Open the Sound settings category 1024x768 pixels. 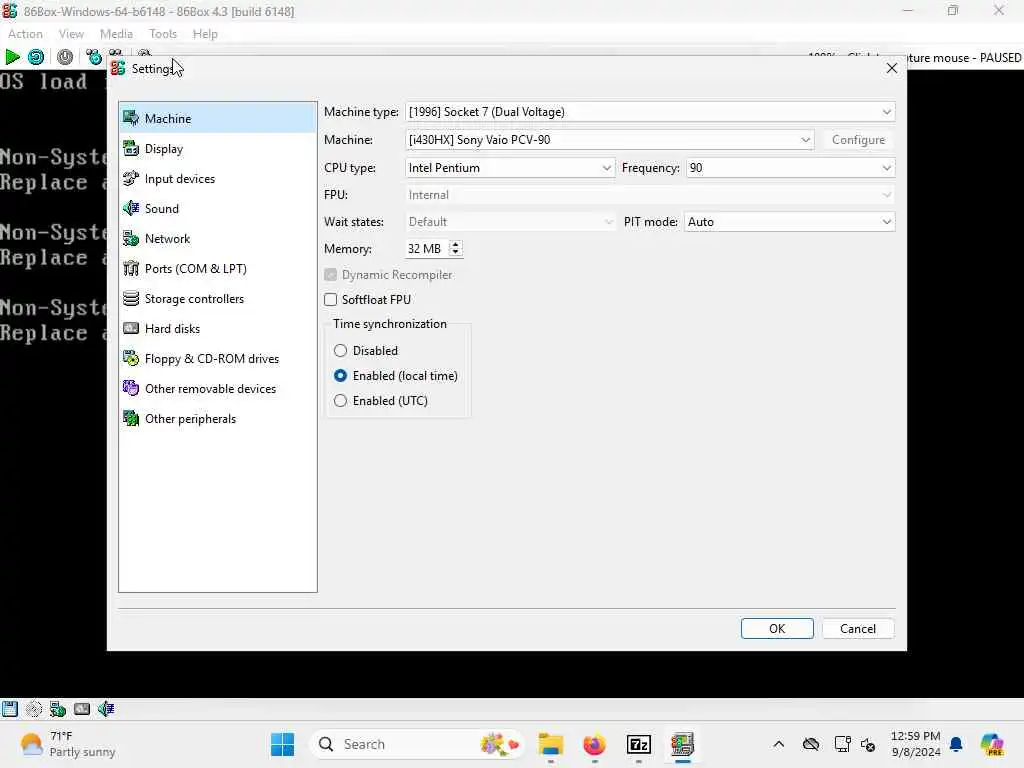[217, 208]
